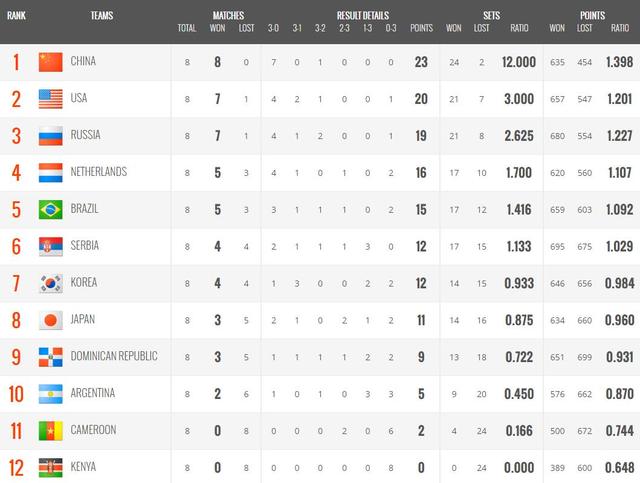Screen dimensions: 640x483
Task: Click the China flag icon
Action: click(50, 62)
